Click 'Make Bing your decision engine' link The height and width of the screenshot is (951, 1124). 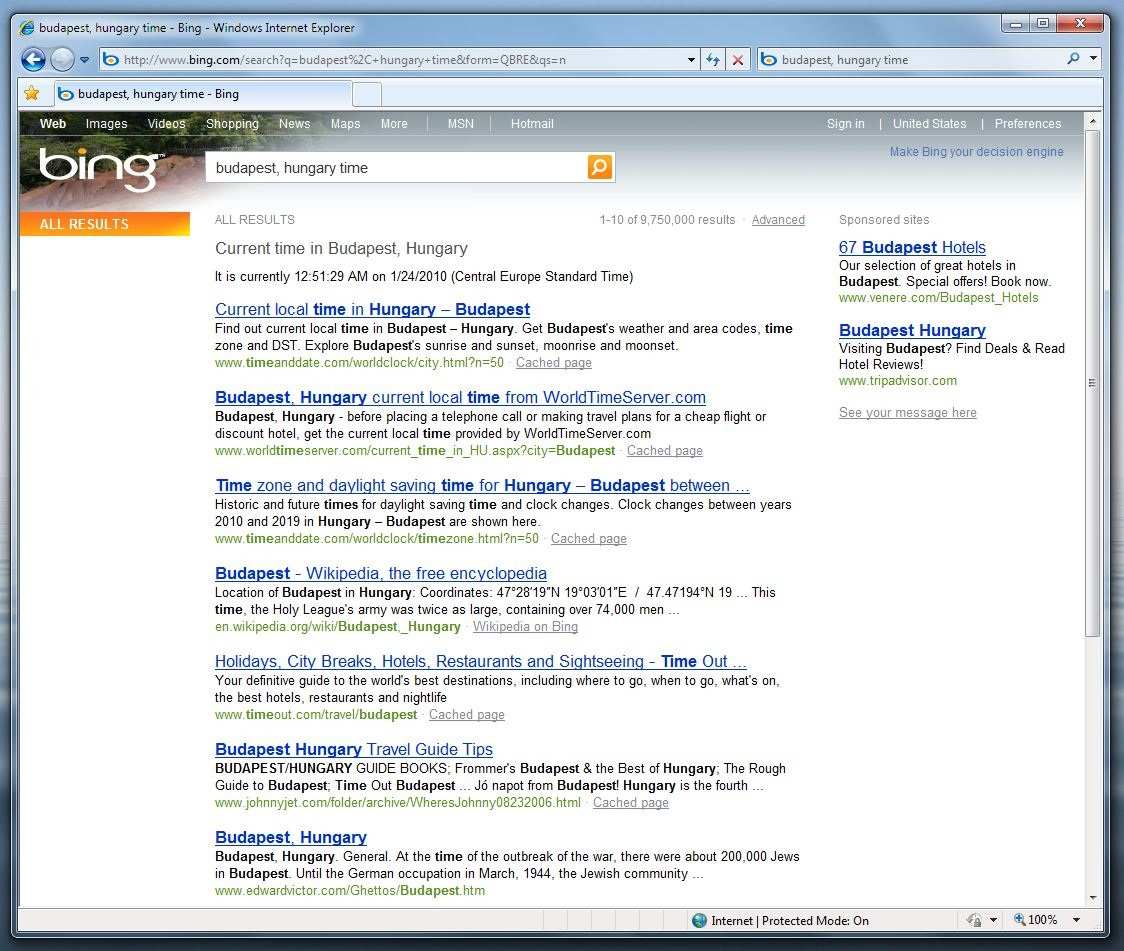pos(976,151)
